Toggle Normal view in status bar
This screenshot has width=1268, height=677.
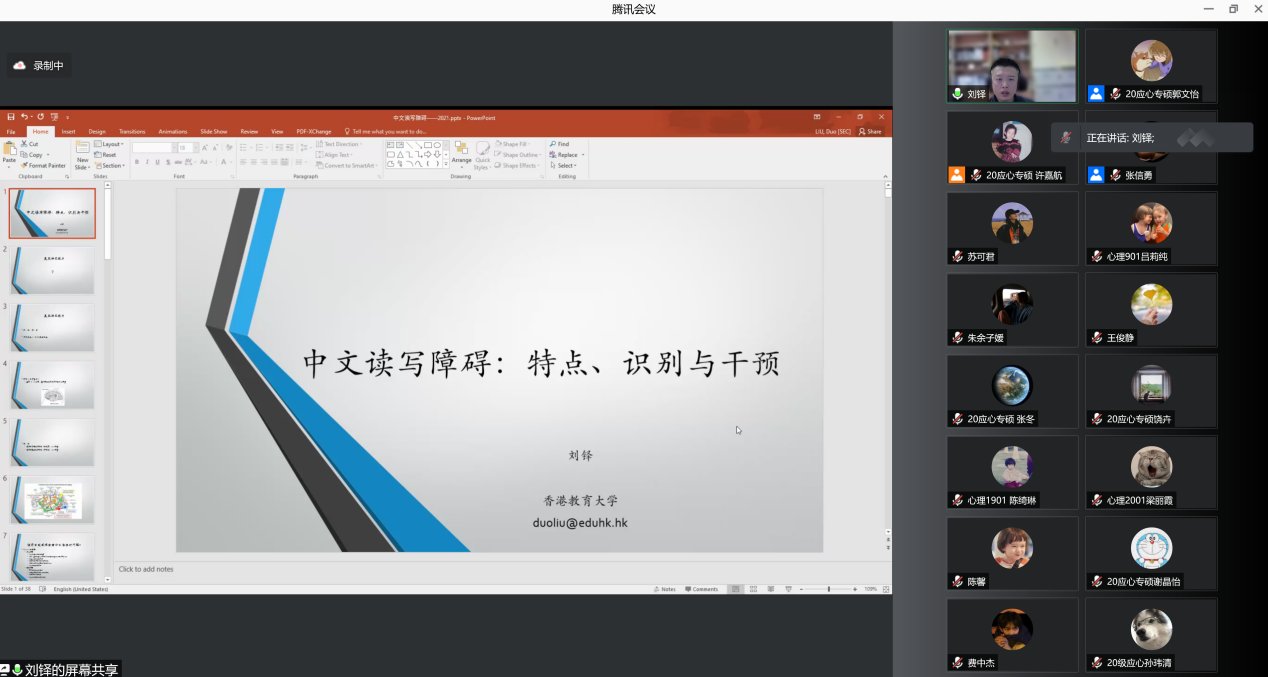pos(734,589)
